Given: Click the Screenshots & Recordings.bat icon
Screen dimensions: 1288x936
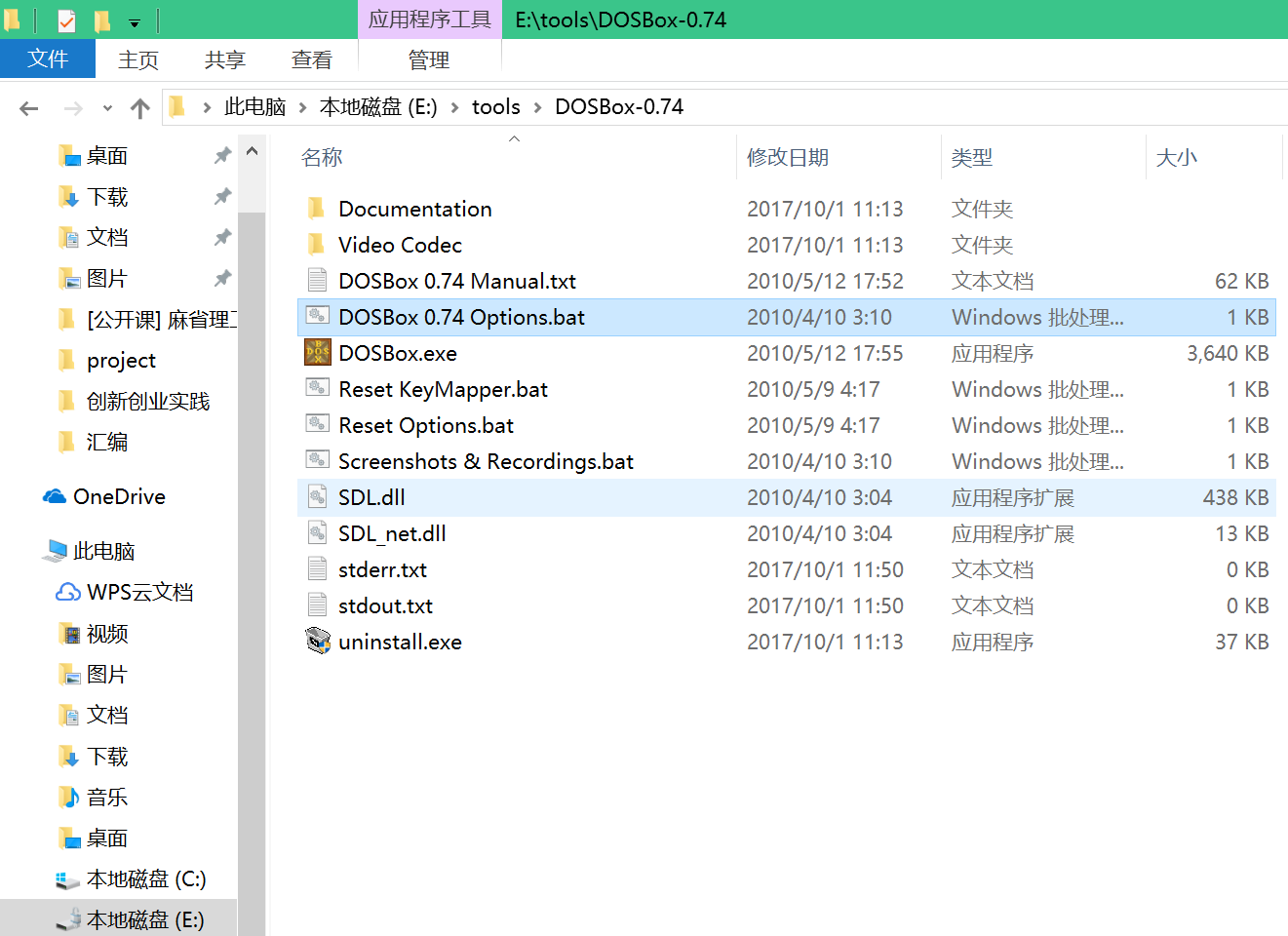Looking at the screenshot, I should pyautogui.click(x=317, y=461).
